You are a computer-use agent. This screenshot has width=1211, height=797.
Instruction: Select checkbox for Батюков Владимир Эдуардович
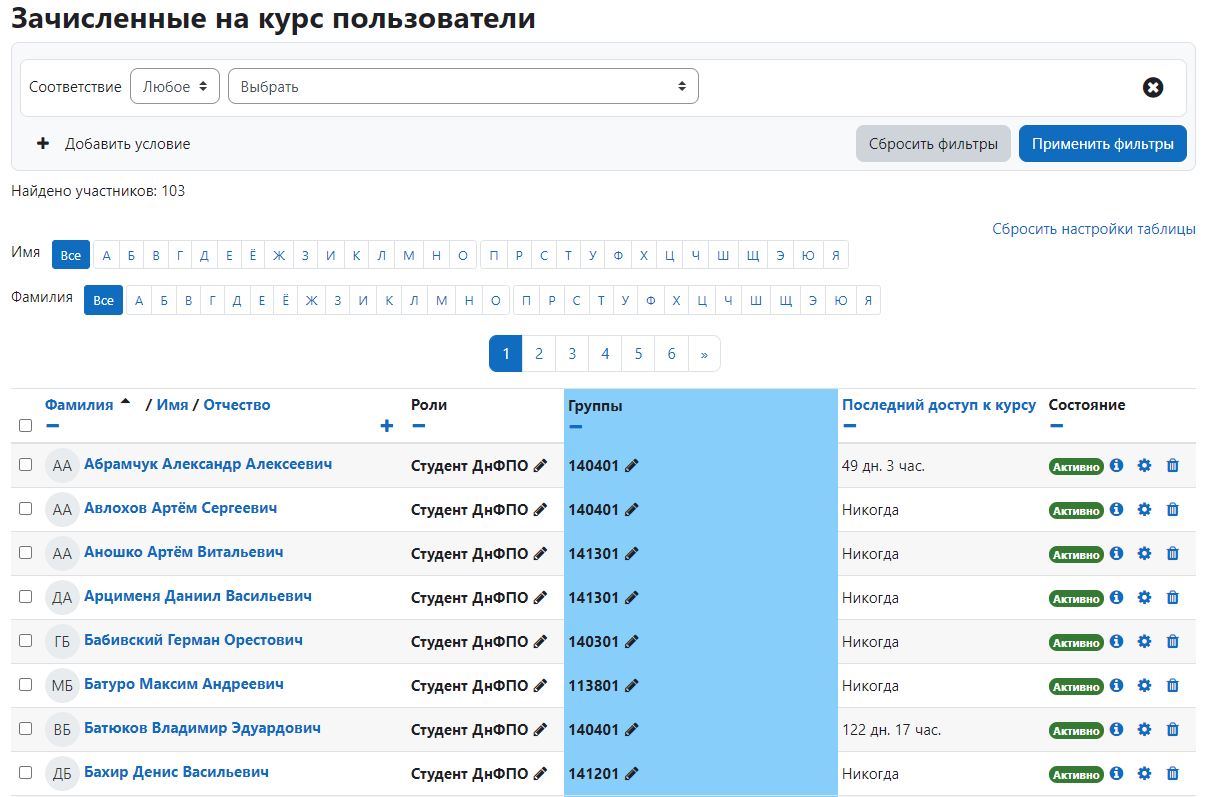point(26,729)
